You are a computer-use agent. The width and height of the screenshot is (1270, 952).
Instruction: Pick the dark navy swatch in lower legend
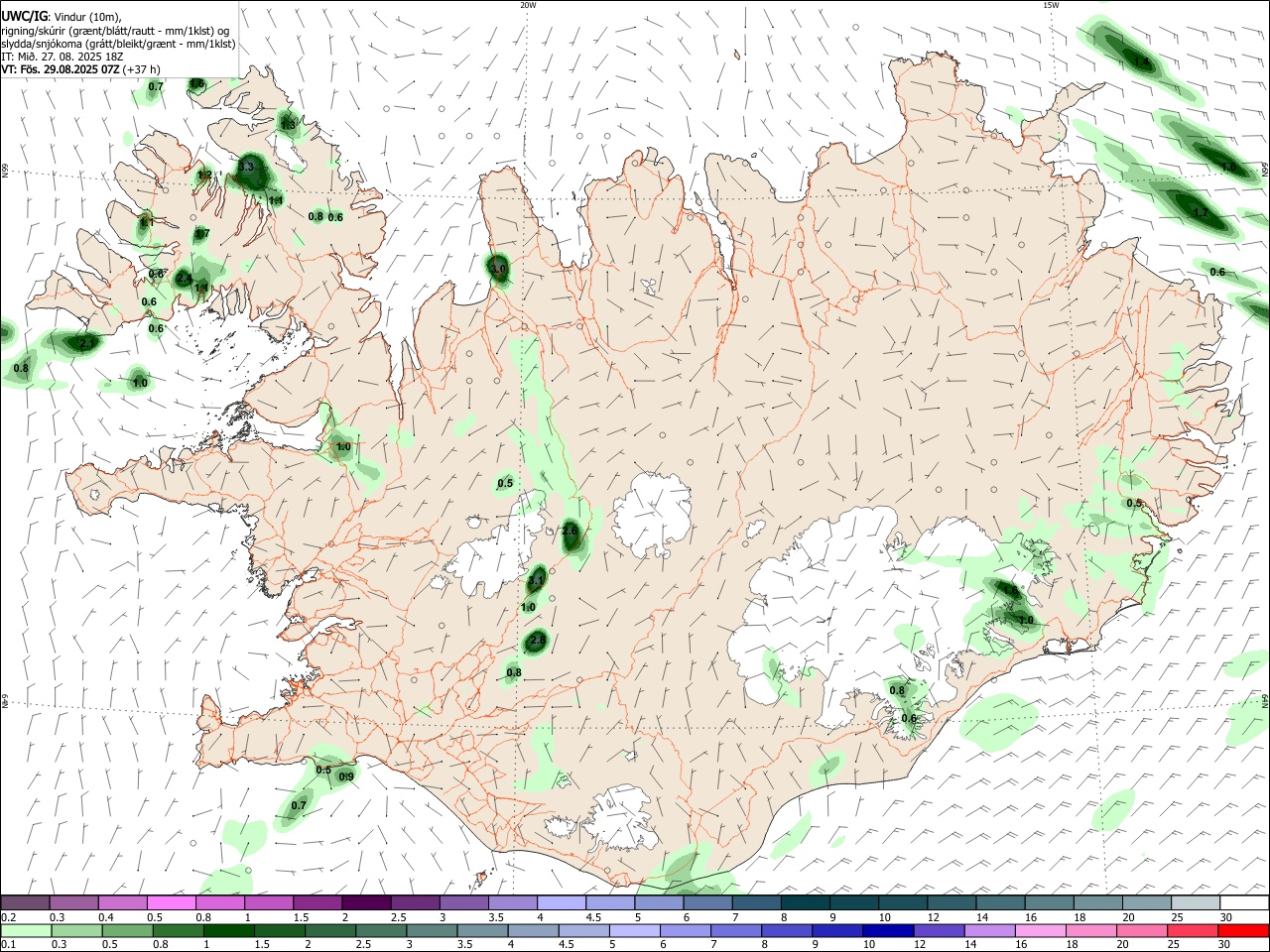point(886,931)
